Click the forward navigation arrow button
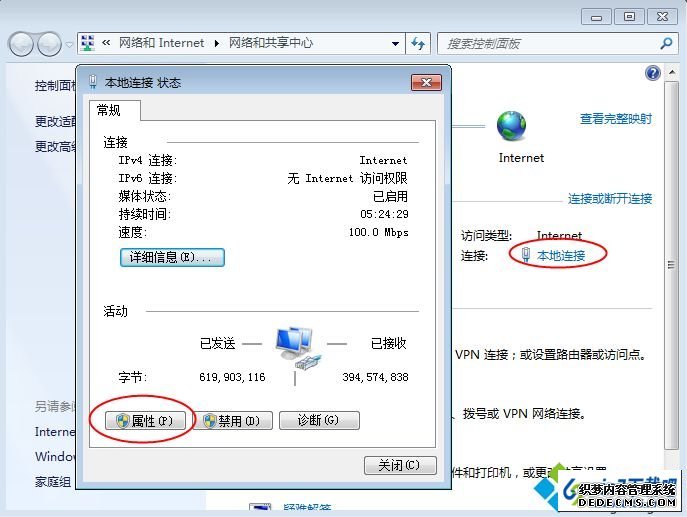Screen dimensions: 687x517 click(49, 44)
